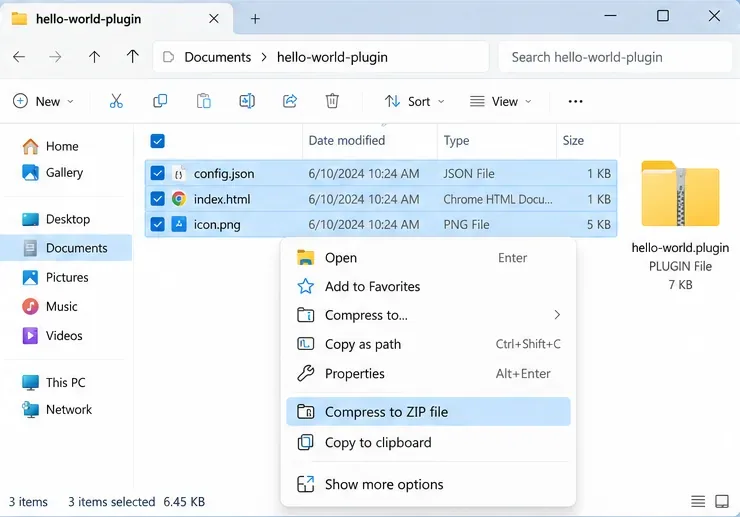The height and width of the screenshot is (517, 740).
Task: Click the hello-world.plugin zipped folder thumbnail
Action: [680, 194]
